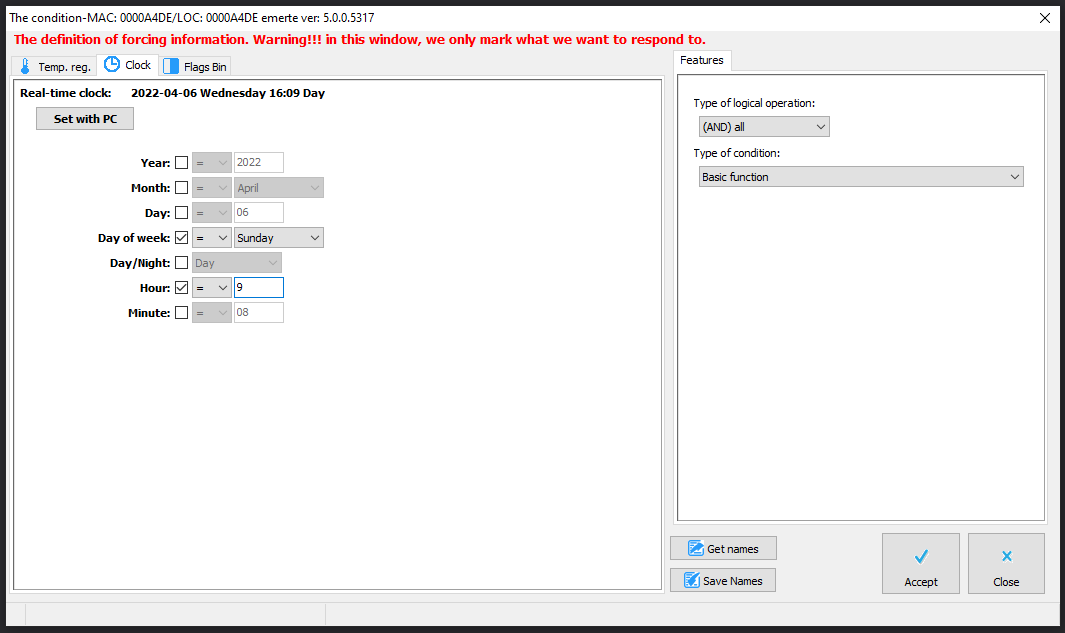Click the Day input field showing 06
The image size is (1065, 633).
(x=259, y=213)
